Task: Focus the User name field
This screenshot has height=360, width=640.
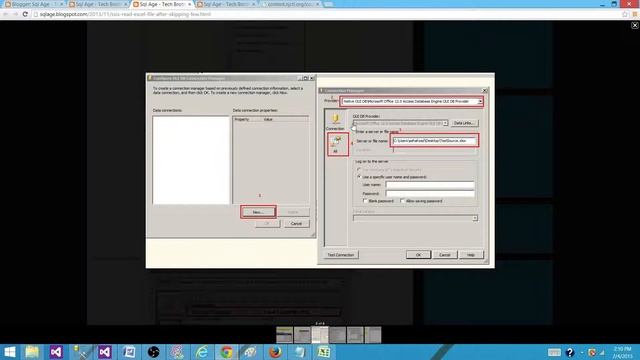Action: pos(430,185)
